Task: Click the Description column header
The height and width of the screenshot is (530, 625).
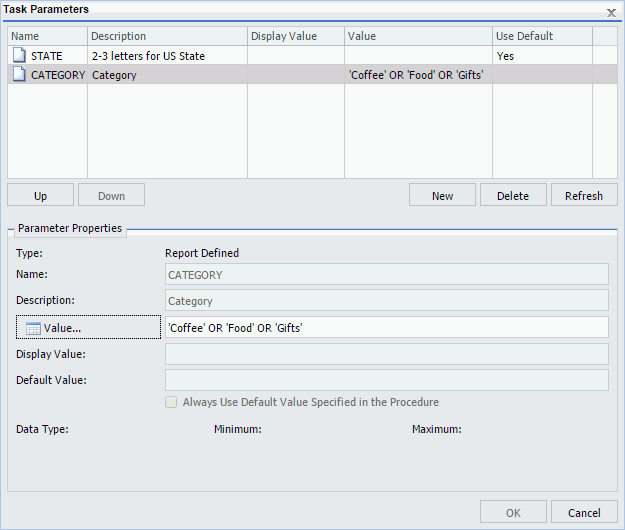Action: pyautogui.click(x=167, y=36)
